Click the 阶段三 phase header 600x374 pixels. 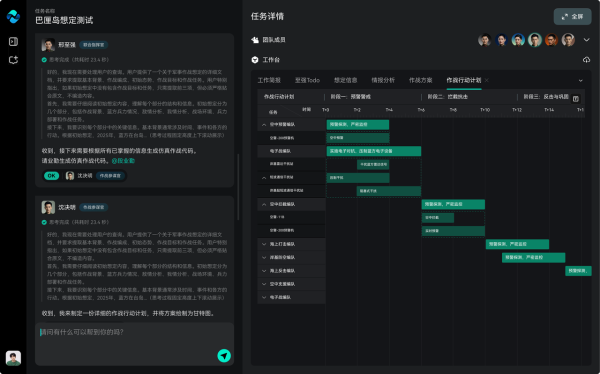pyautogui.click(x=546, y=97)
